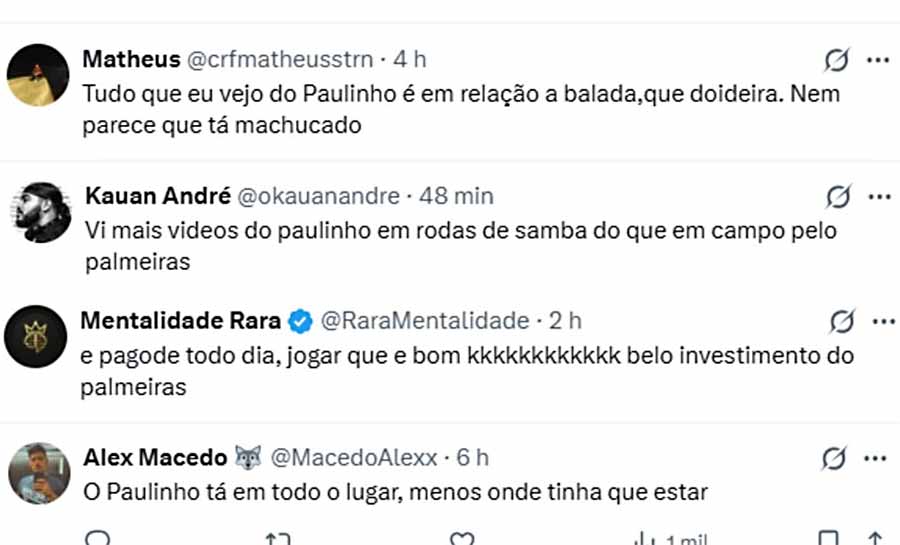Viewport: 900px width, 545px height.
Task: Click the Grok icon on Matheus's tweet
Action: pyautogui.click(x=836, y=61)
